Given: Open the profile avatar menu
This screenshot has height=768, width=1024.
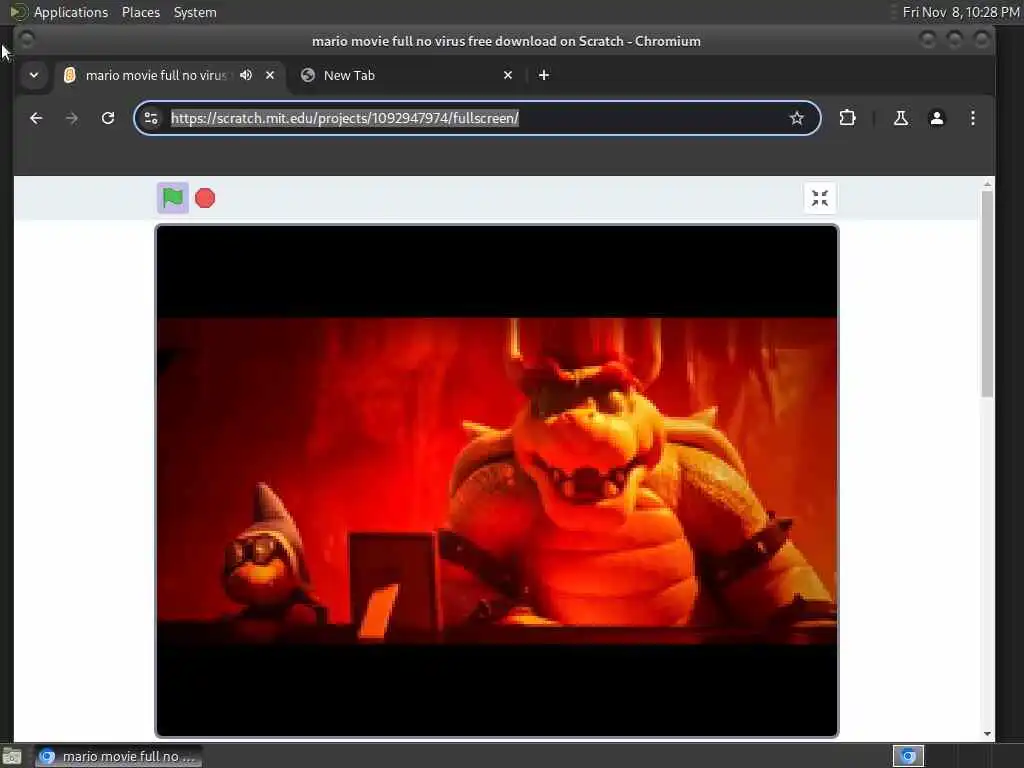Looking at the screenshot, I should (936, 118).
